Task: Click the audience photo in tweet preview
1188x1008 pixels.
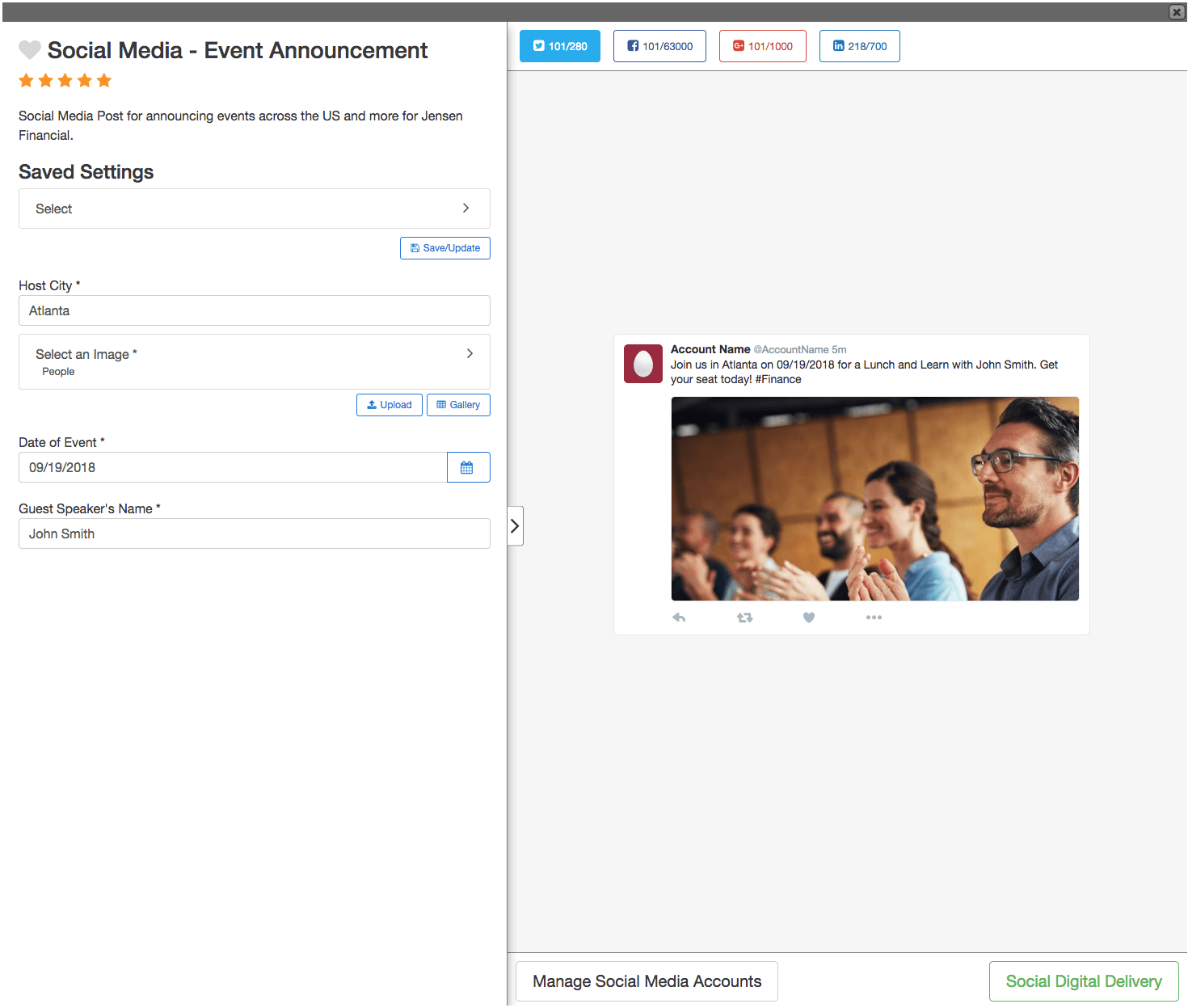Action: tap(875, 499)
